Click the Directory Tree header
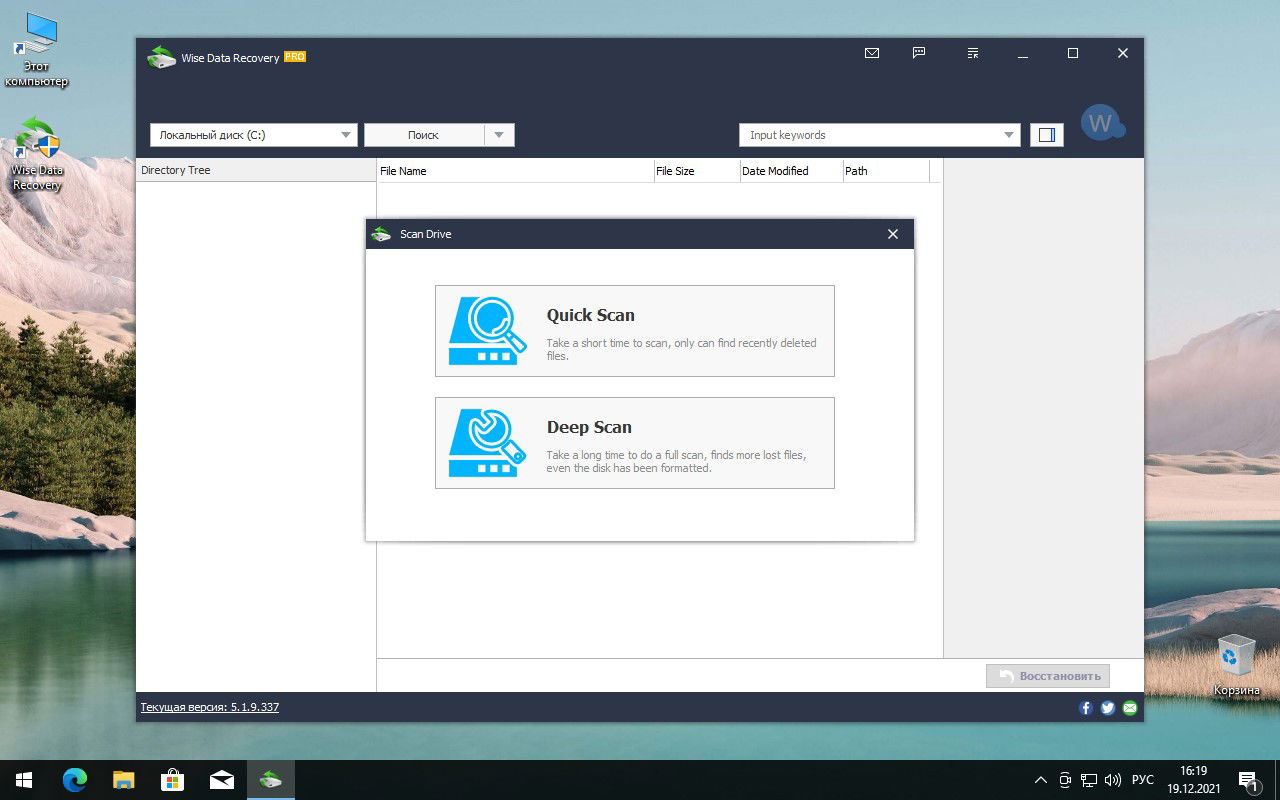 point(256,170)
